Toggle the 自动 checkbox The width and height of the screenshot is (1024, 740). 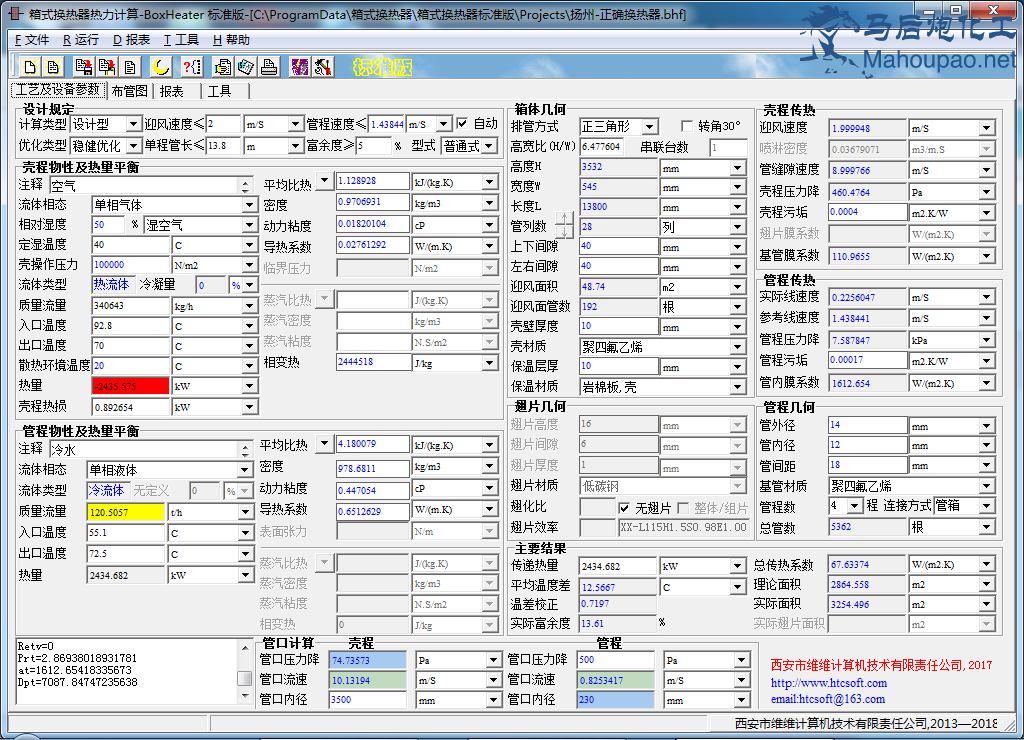pos(462,123)
